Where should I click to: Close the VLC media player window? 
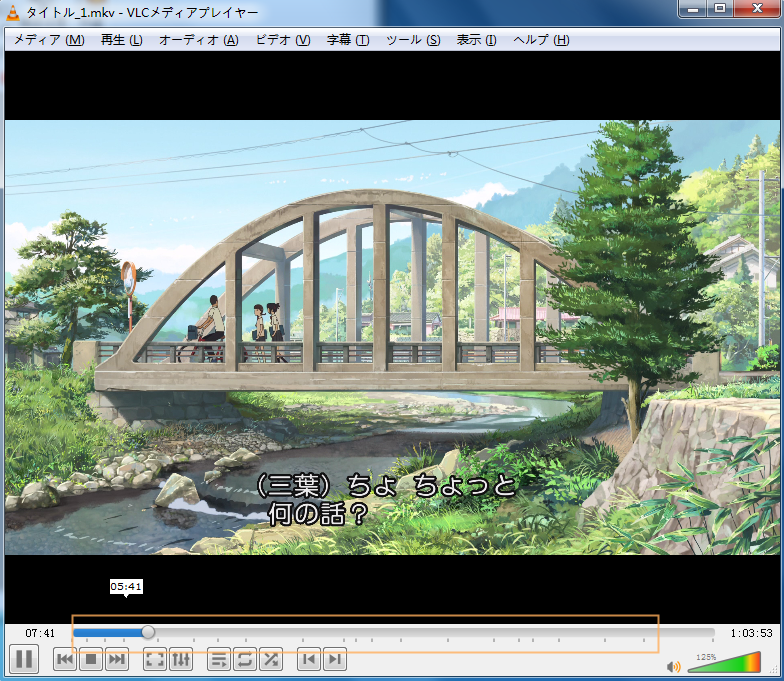tap(757, 8)
